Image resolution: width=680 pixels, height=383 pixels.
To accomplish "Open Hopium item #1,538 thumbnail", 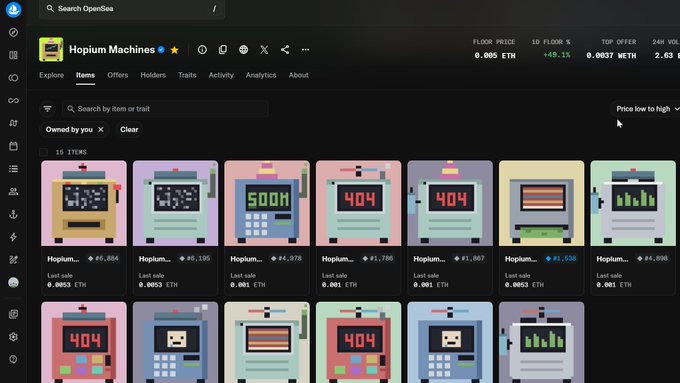I will point(542,203).
